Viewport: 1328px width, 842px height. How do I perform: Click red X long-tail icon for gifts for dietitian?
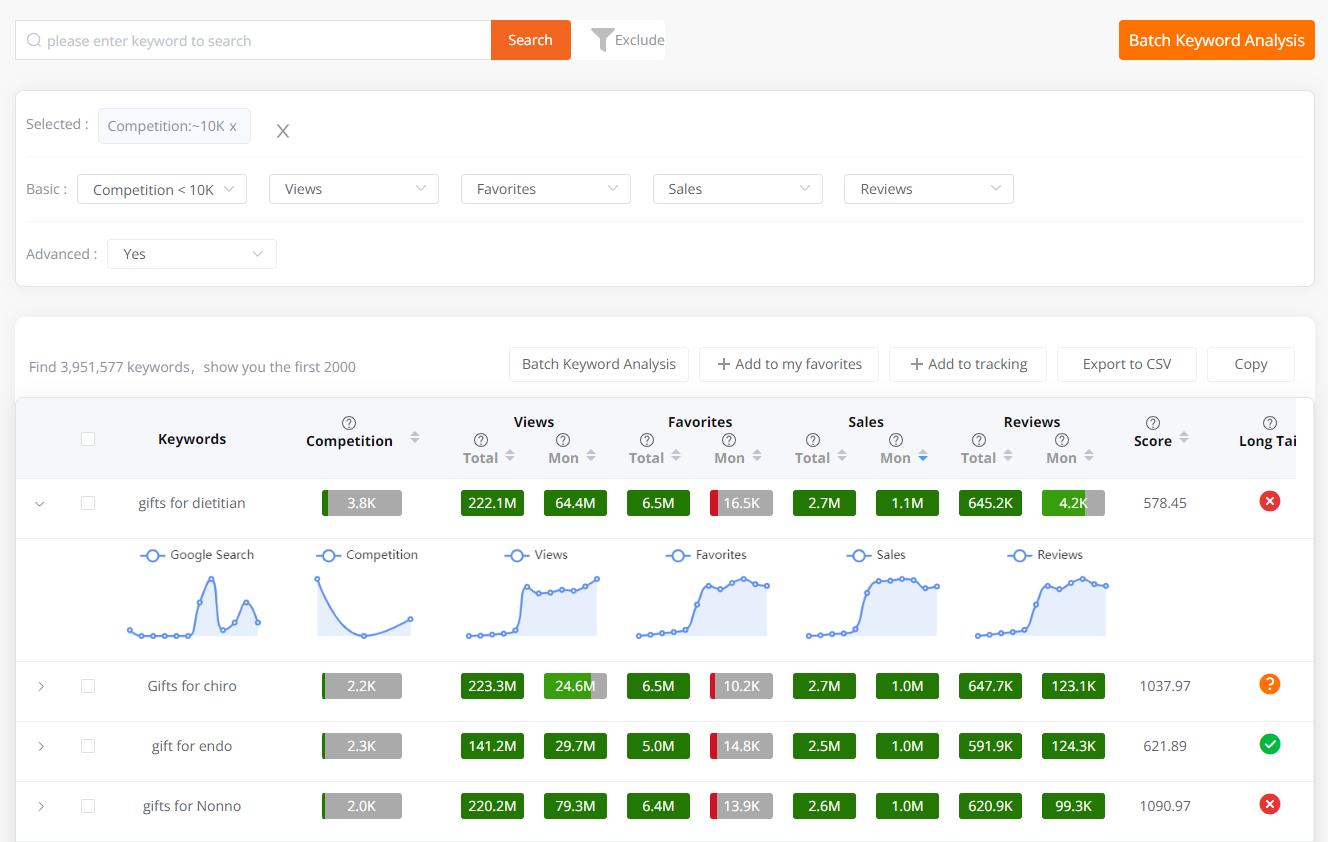pyautogui.click(x=1270, y=501)
